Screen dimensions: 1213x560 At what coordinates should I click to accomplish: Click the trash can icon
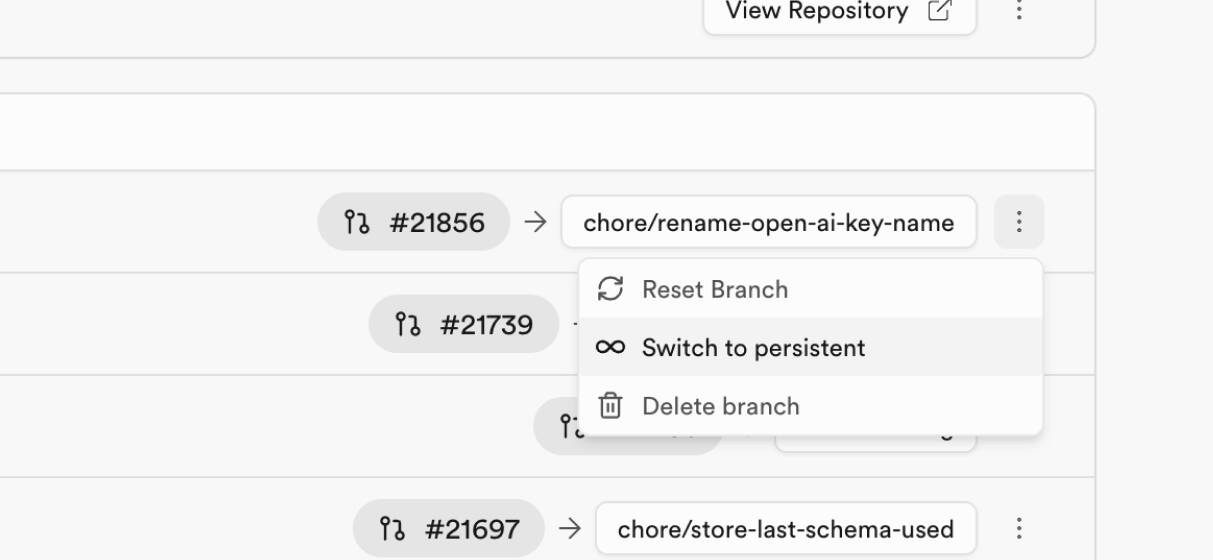[610, 405]
